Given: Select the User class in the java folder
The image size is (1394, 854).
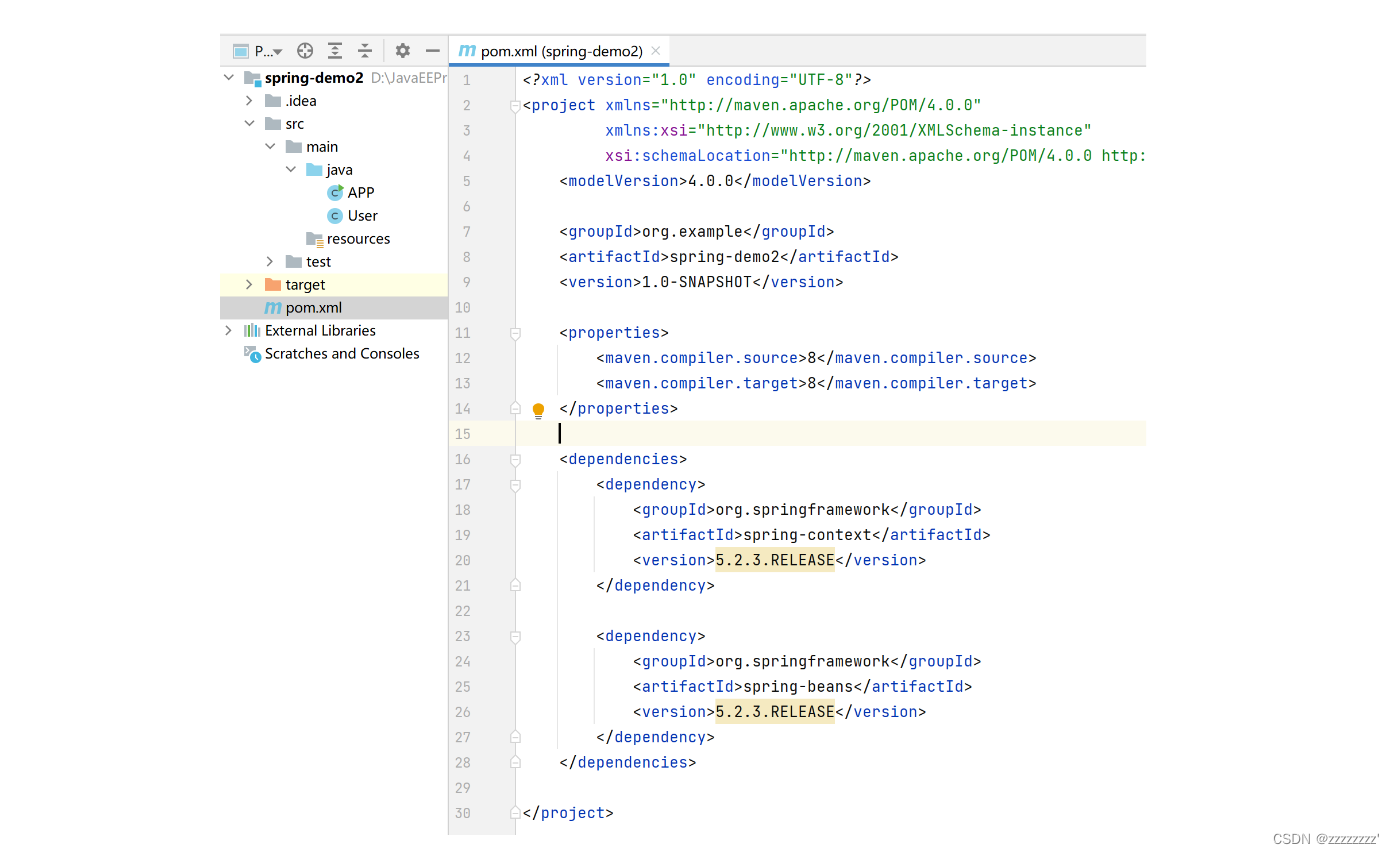Looking at the screenshot, I should 362,215.
